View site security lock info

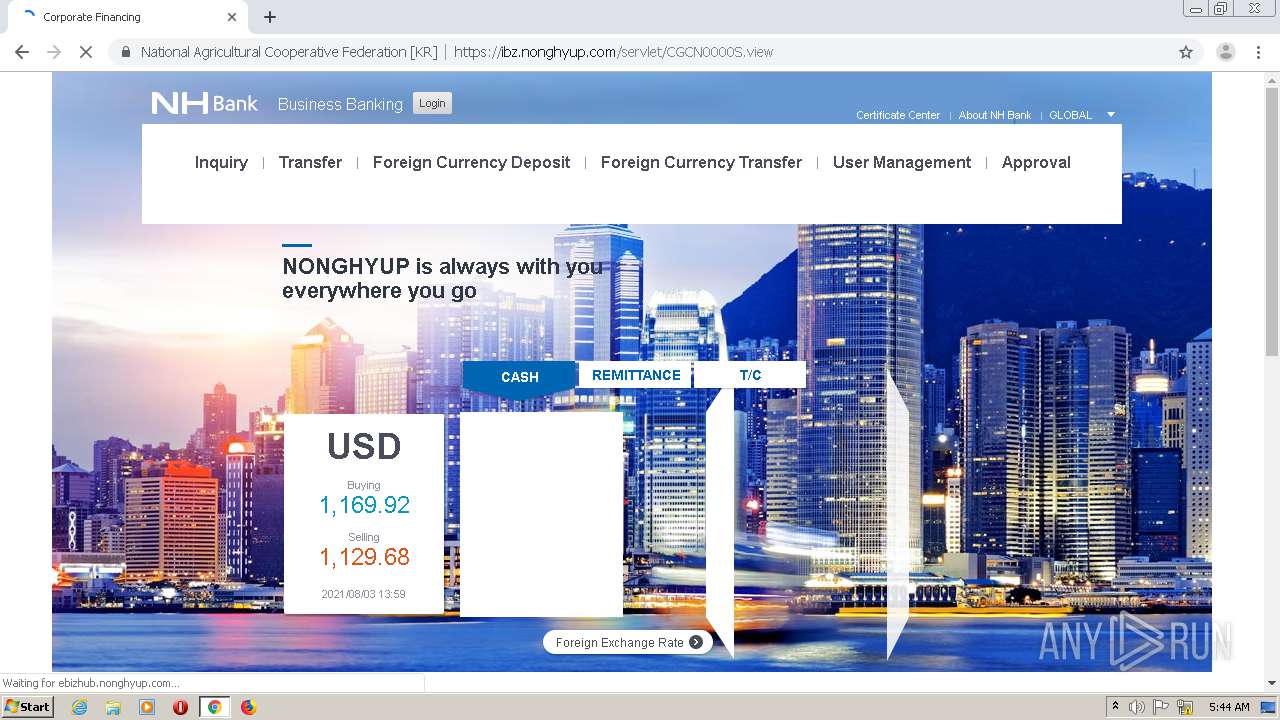(126, 52)
